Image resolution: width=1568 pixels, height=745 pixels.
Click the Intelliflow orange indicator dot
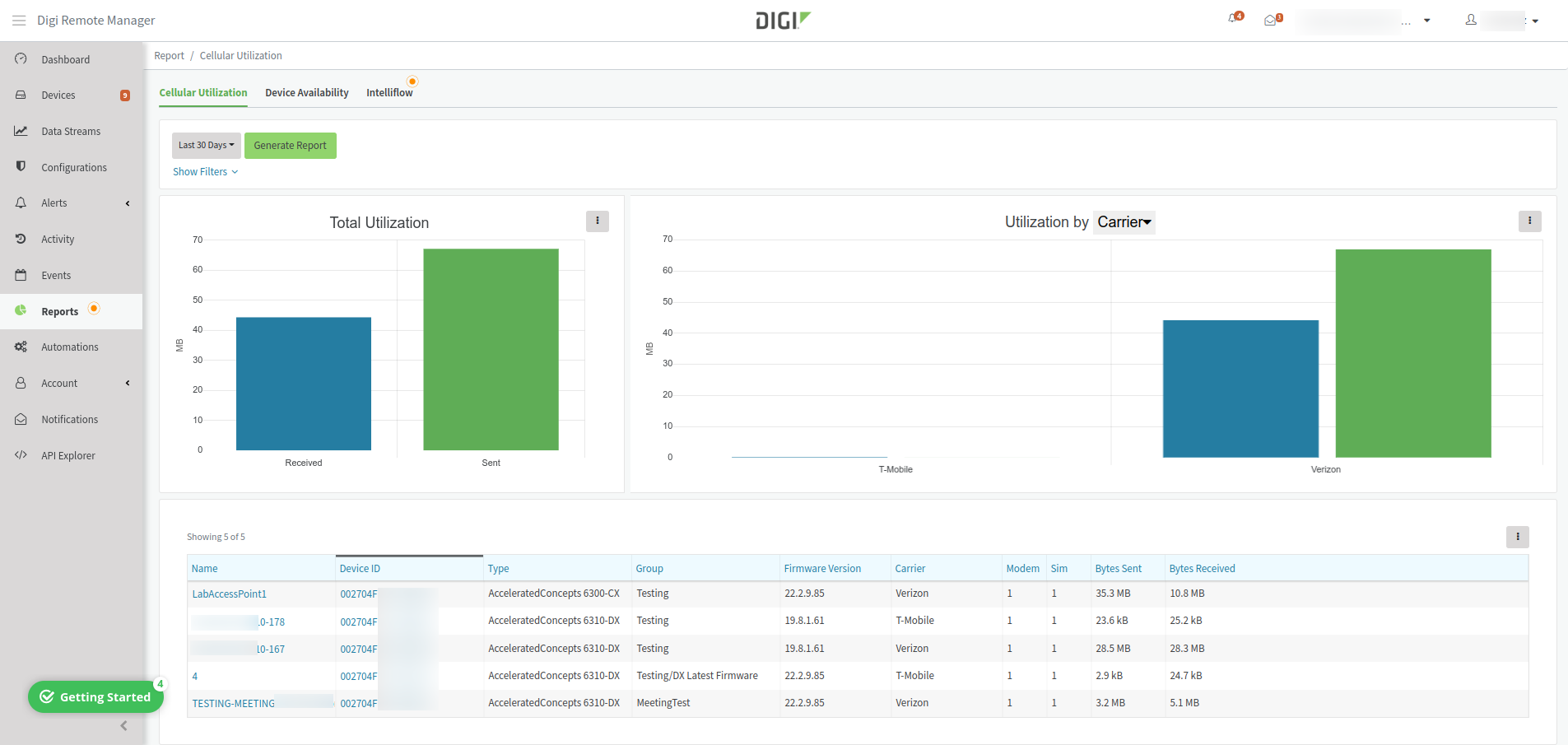click(x=412, y=81)
